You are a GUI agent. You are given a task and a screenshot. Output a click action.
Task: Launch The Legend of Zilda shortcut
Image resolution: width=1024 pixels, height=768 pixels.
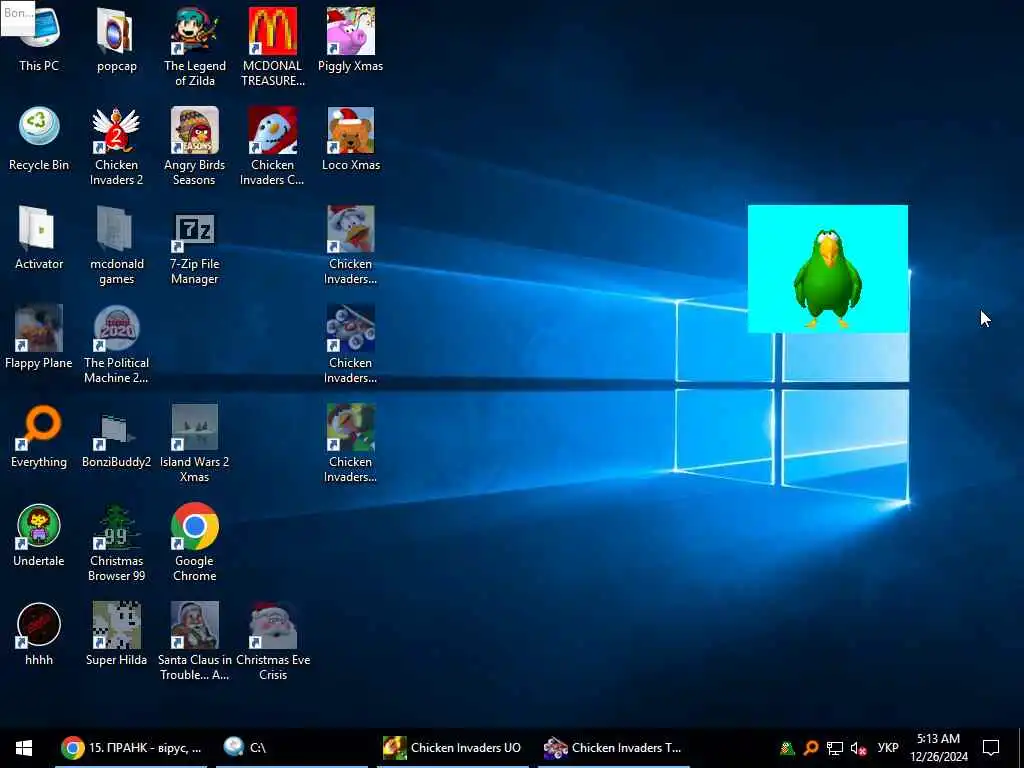(195, 46)
